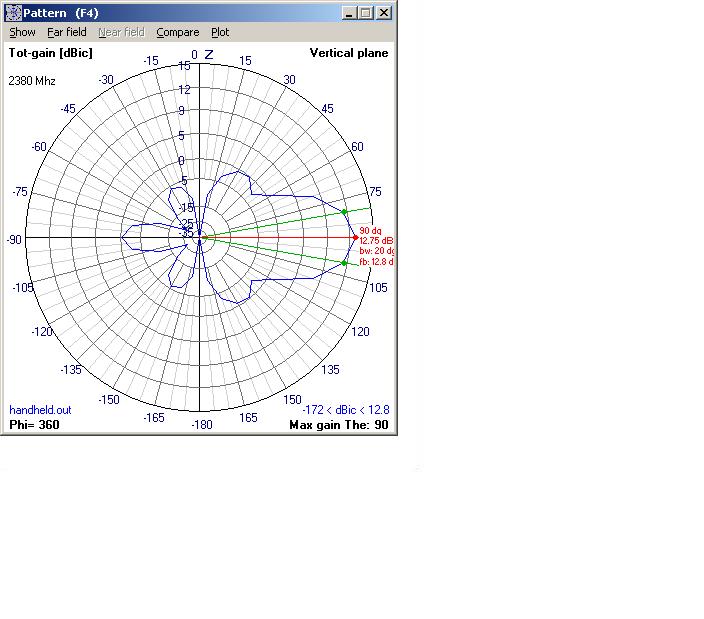Open the Compare menu
This screenshot has width=704, height=619.
177,32
